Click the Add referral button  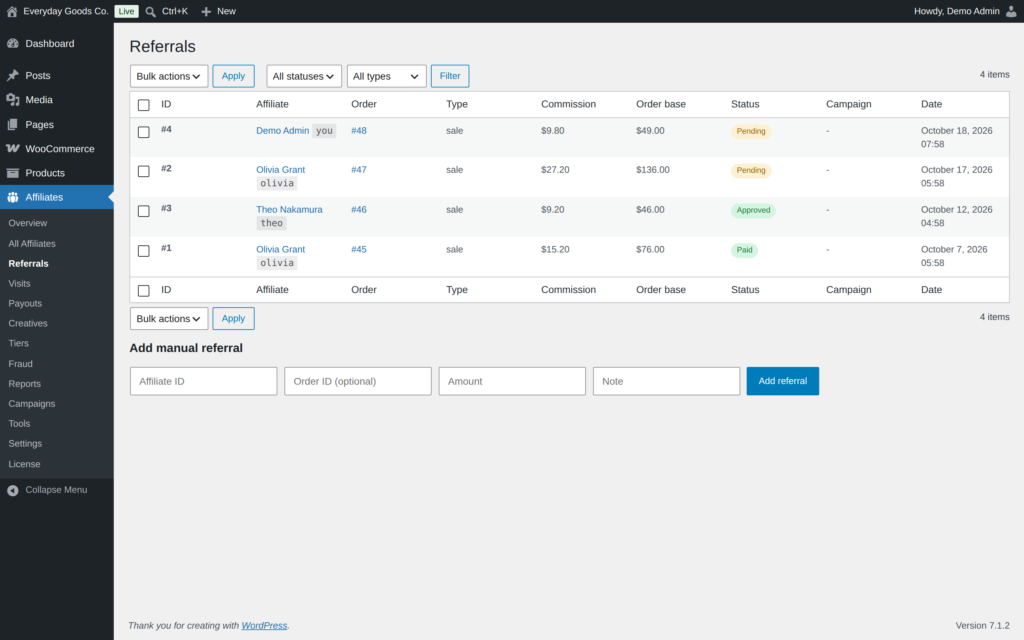click(782, 381)
